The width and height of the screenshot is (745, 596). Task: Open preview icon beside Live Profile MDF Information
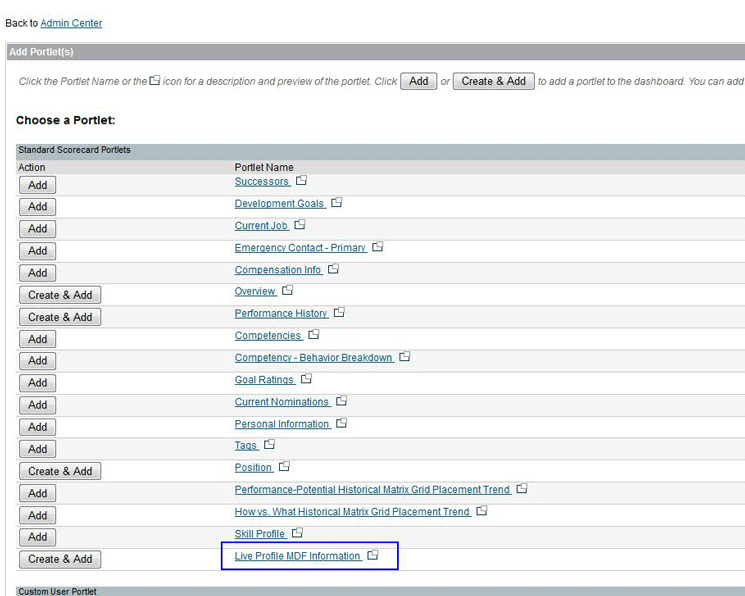(373, 555)
